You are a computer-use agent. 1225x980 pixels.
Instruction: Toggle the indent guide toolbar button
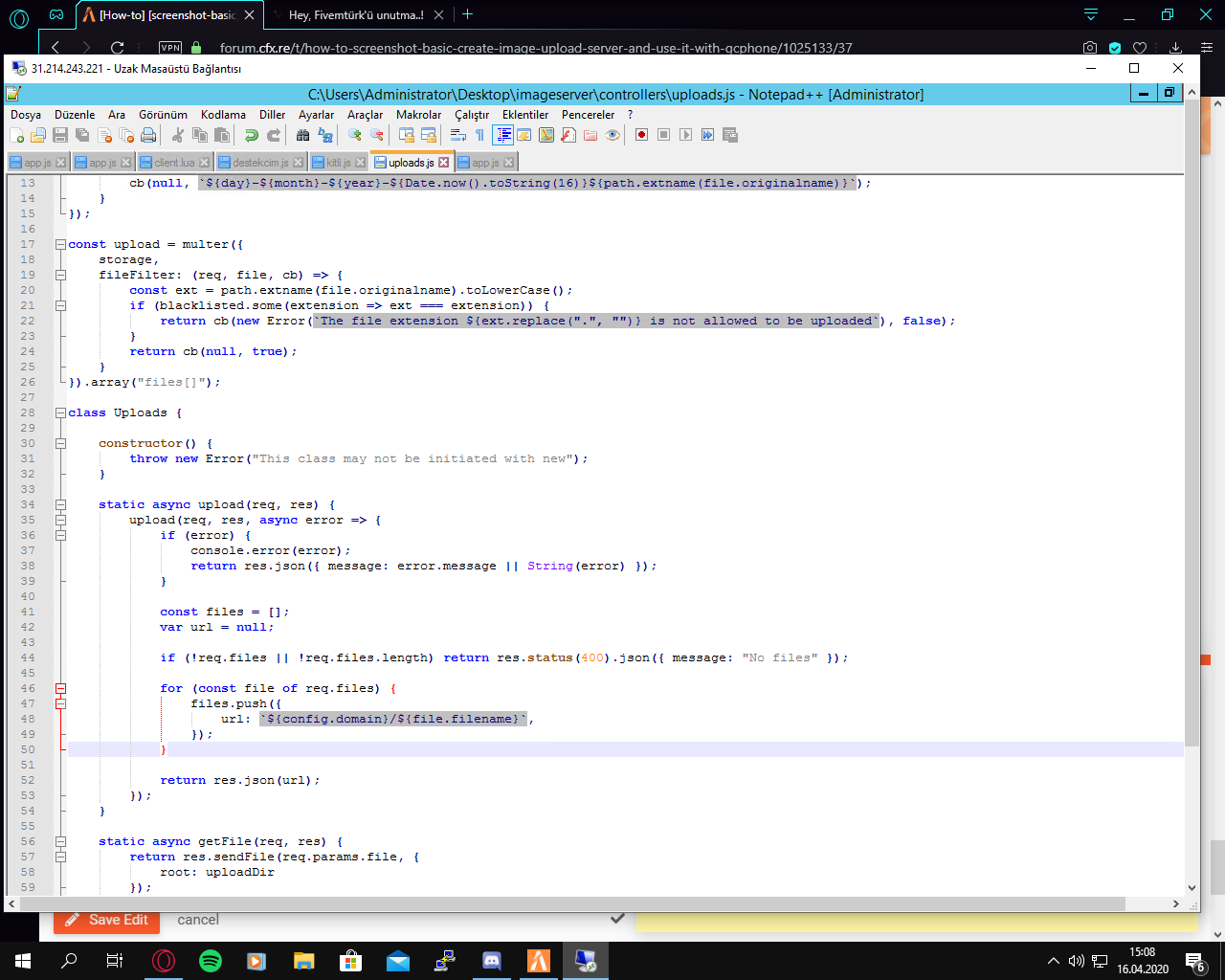click(x=502, y=135)
